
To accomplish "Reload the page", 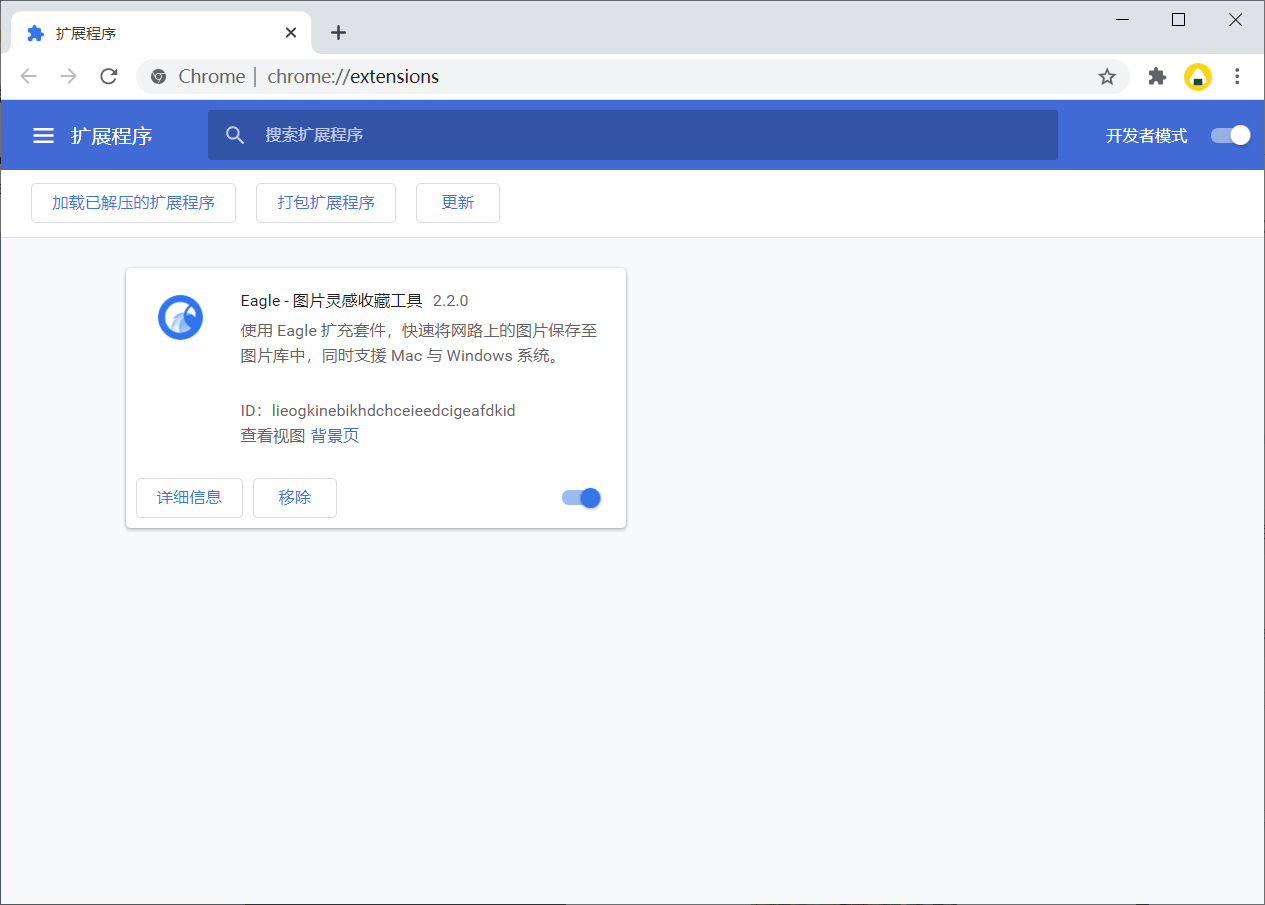I will coord(109,76).
